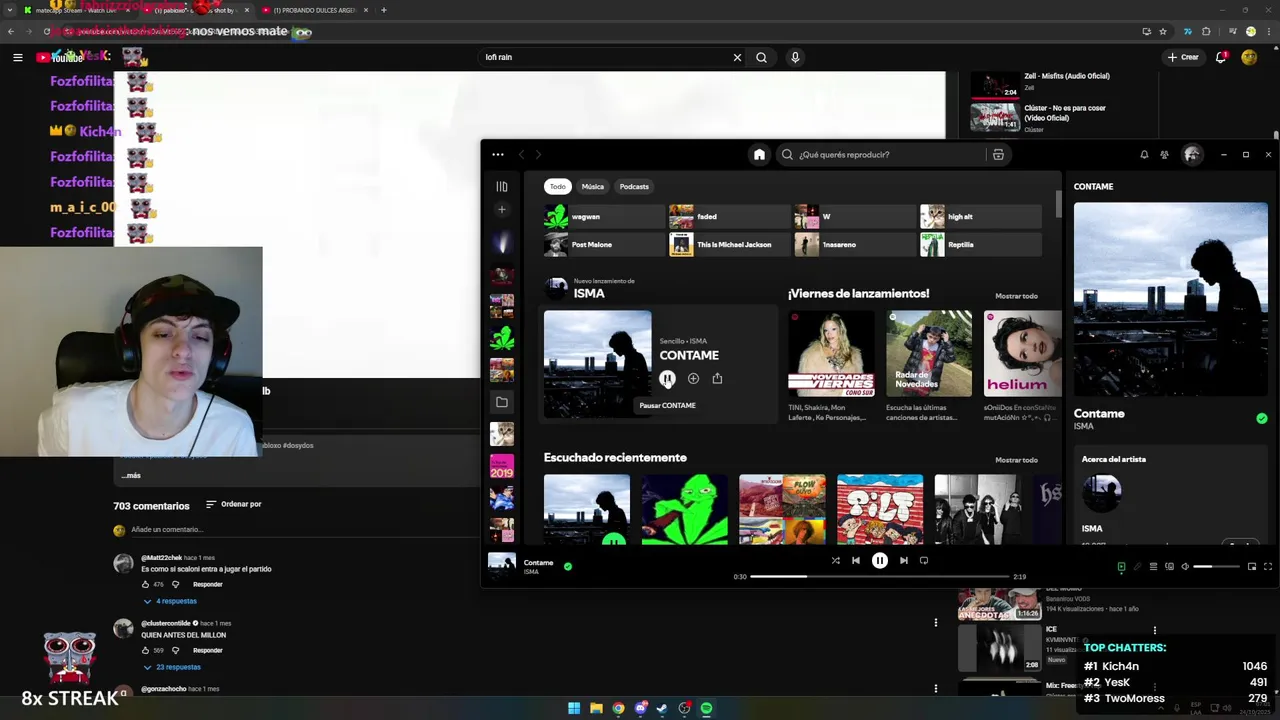Open the high alt playlist tile
The height and width of the screenshot is (720, 1280).
981,216
